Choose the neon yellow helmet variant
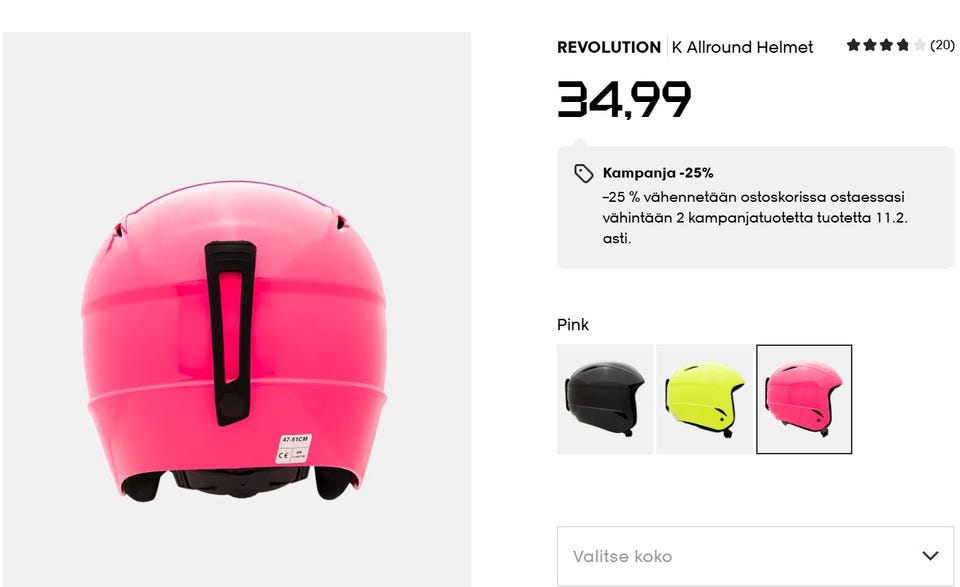 coord(705,399)
